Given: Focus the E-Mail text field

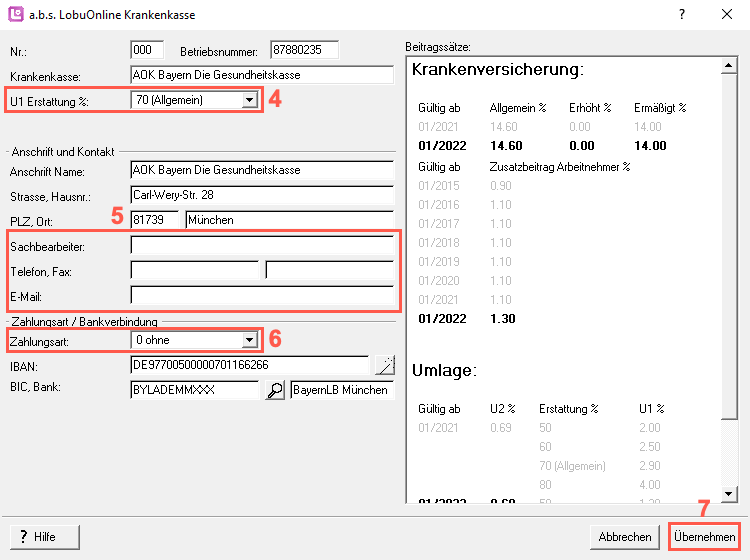Looking at the screenshot, I should tap(262, 295).
